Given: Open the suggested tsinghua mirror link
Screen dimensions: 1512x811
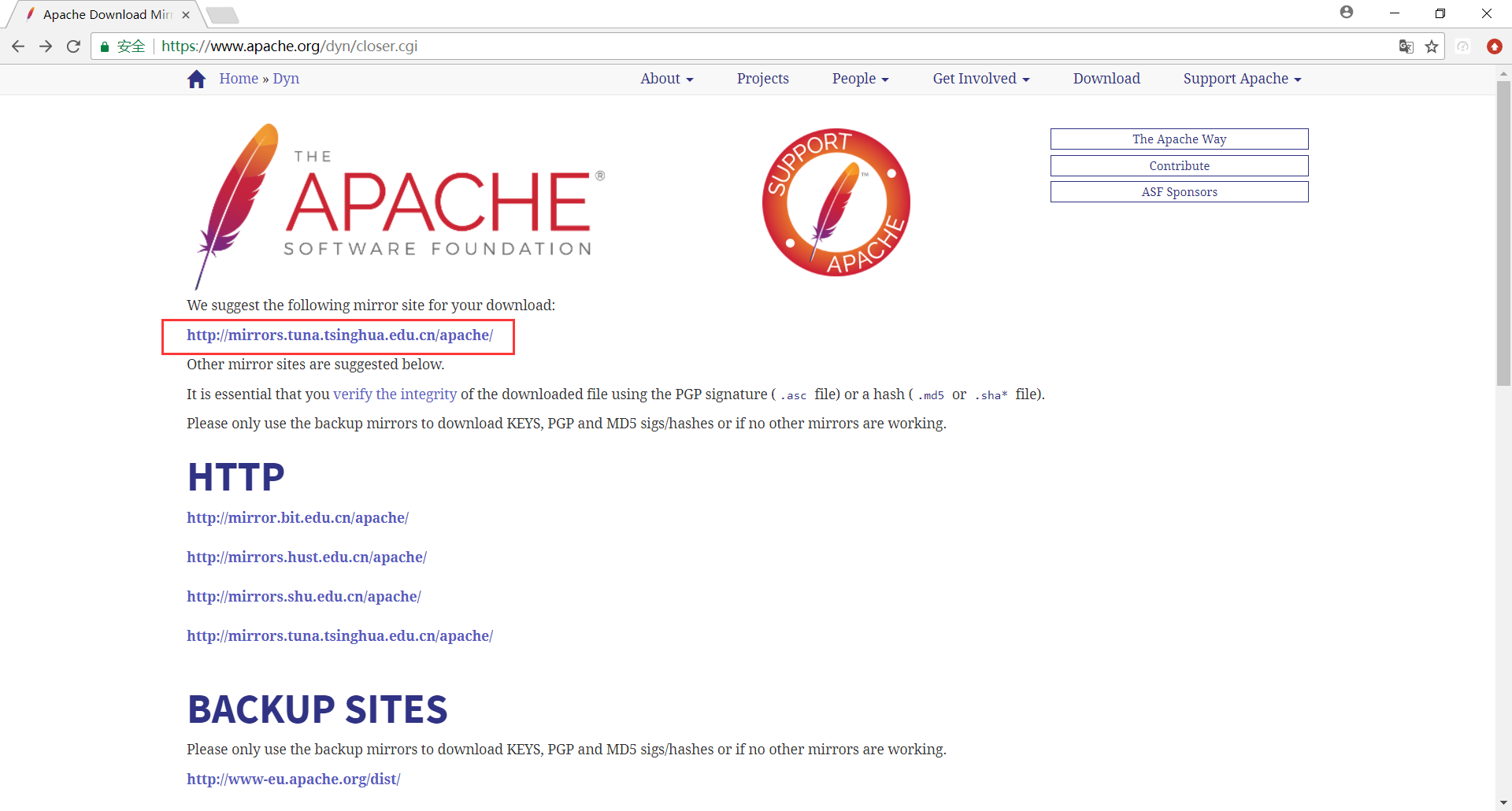Looking at the screenshot, I should [339, 335].
